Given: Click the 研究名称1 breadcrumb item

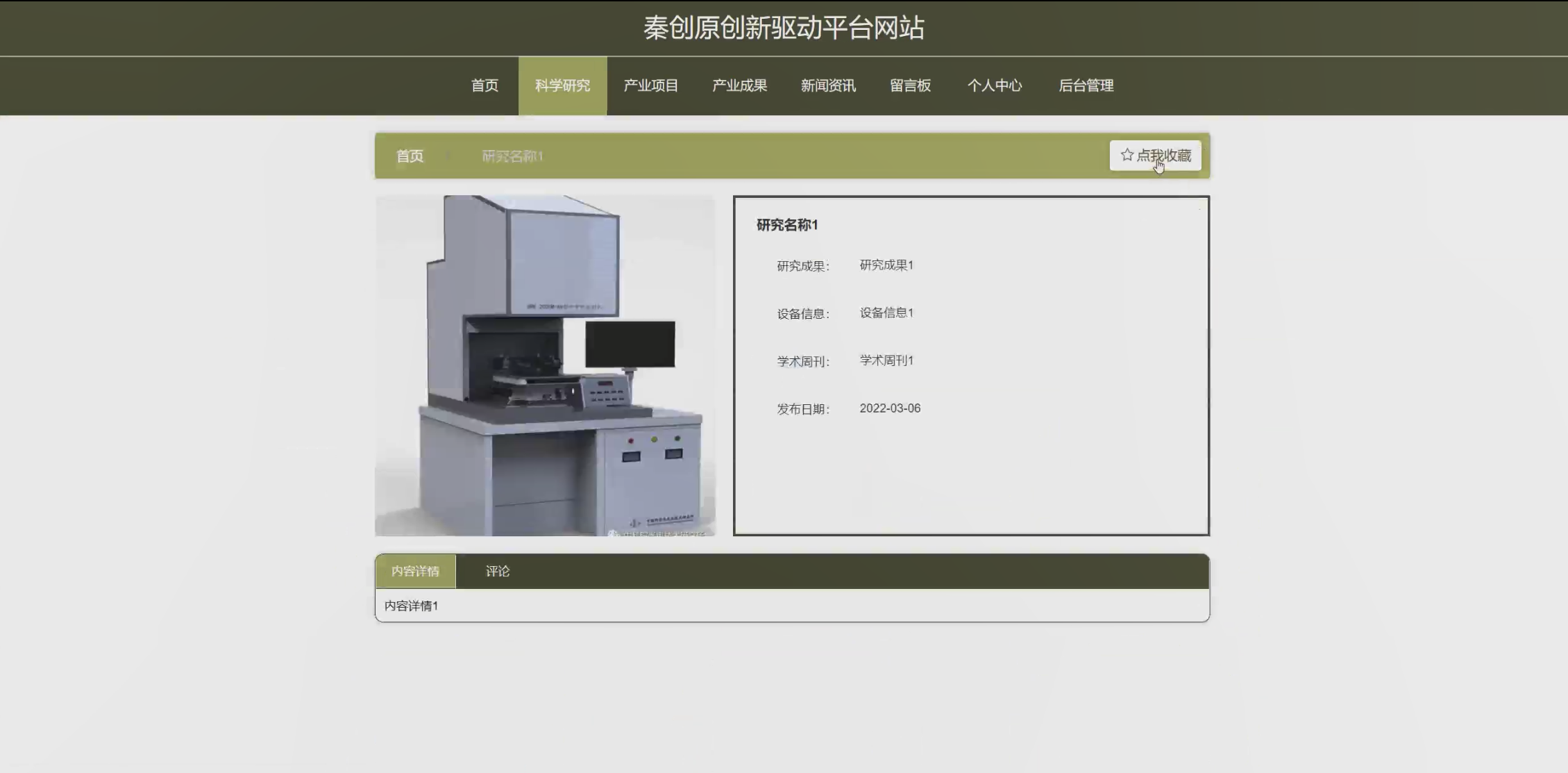Looking at the screenshot, I should pos(512,156).
